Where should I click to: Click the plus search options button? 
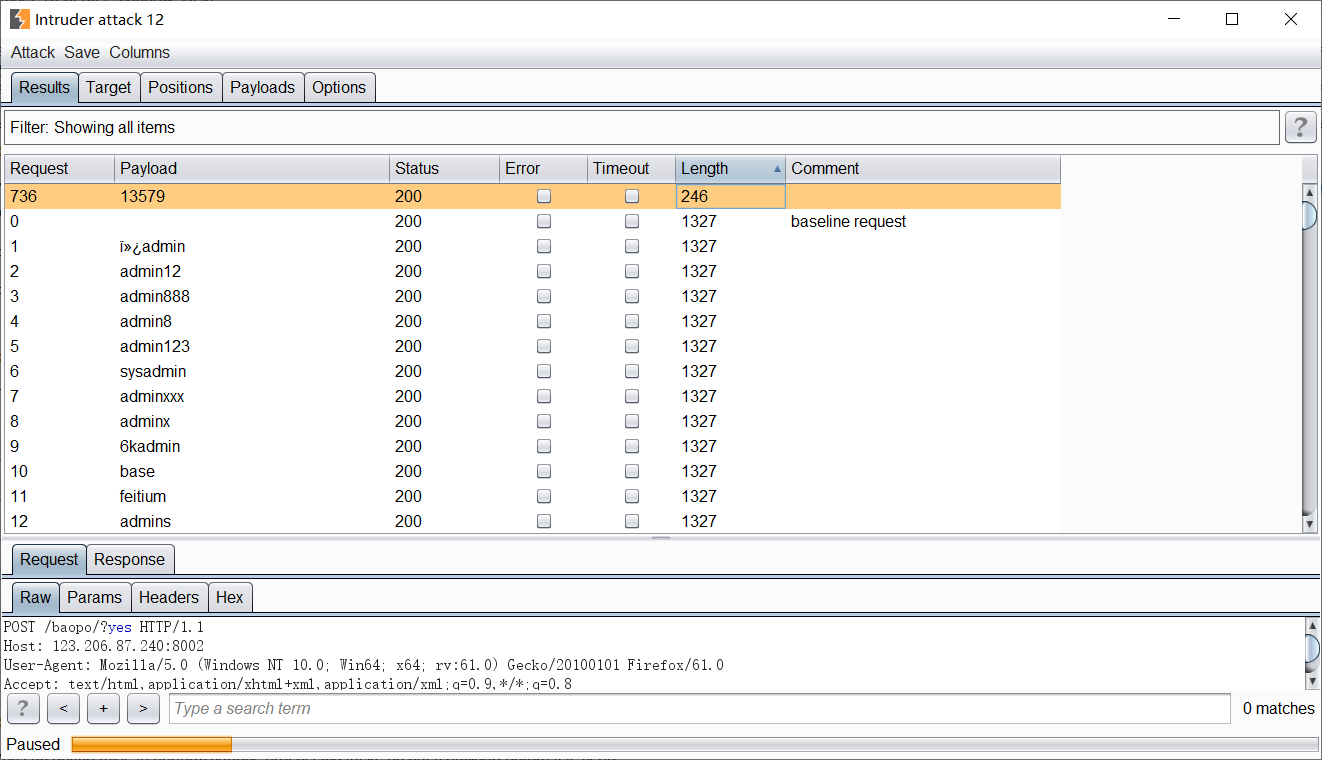[103, 708]
